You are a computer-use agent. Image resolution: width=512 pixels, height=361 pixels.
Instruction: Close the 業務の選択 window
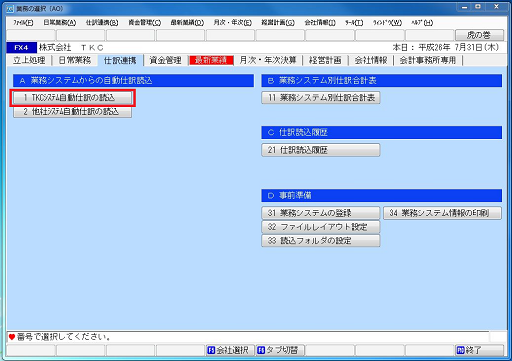496,7
